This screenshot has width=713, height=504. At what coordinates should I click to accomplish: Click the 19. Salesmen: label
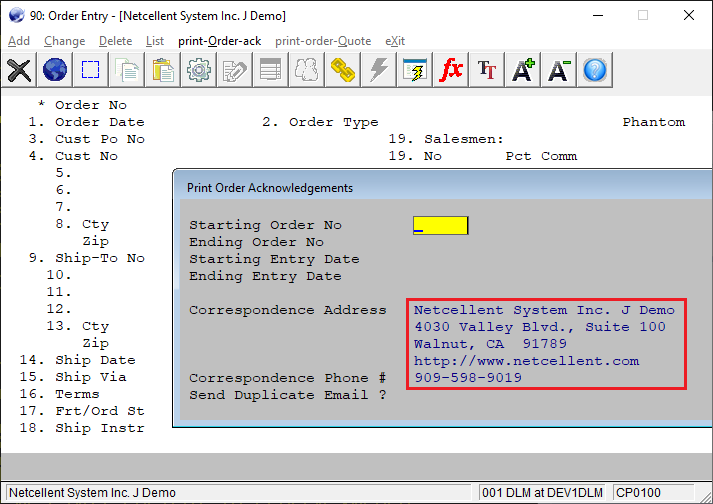click(446, 139)
